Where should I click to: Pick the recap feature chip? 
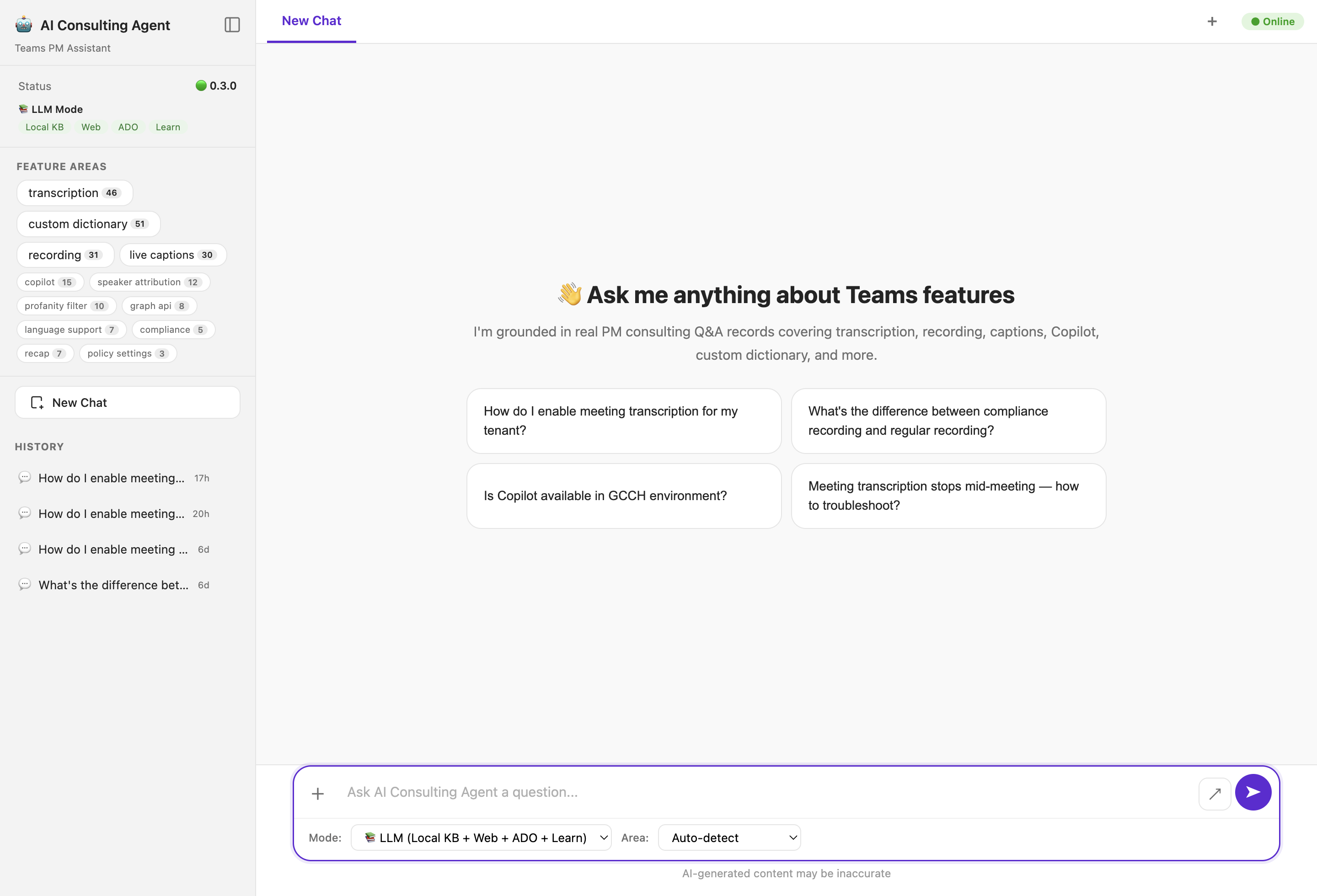45,353
